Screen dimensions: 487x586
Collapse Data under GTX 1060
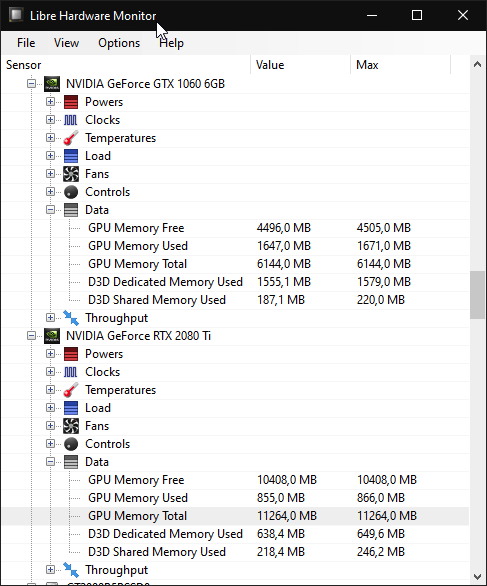tap(50, 210)
